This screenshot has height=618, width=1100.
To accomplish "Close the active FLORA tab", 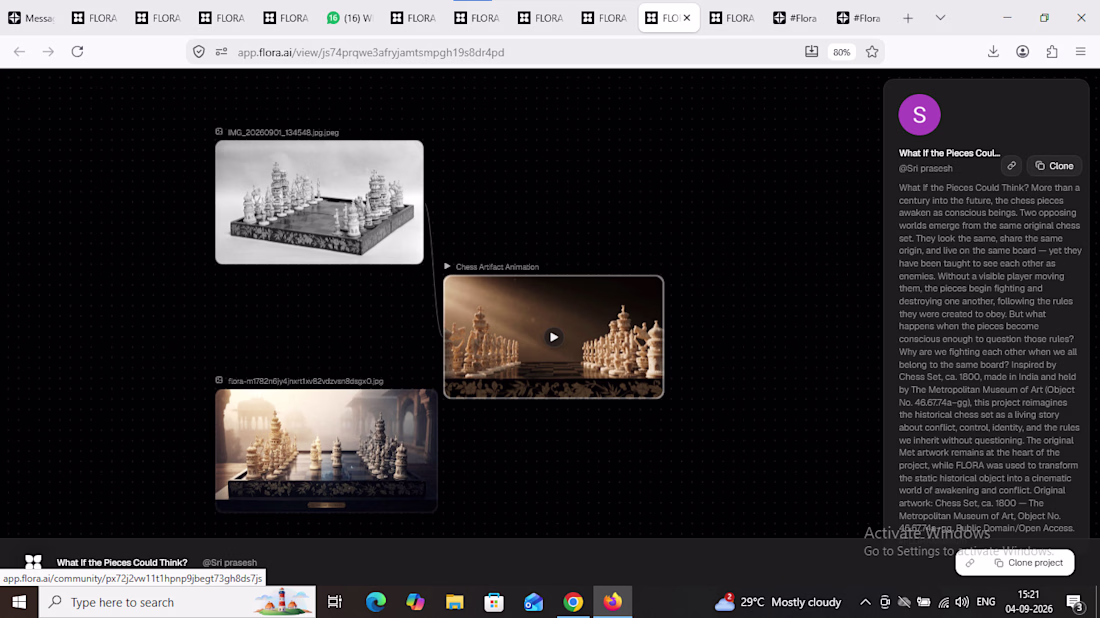I will pyautogui.click(x=687, y=18).
